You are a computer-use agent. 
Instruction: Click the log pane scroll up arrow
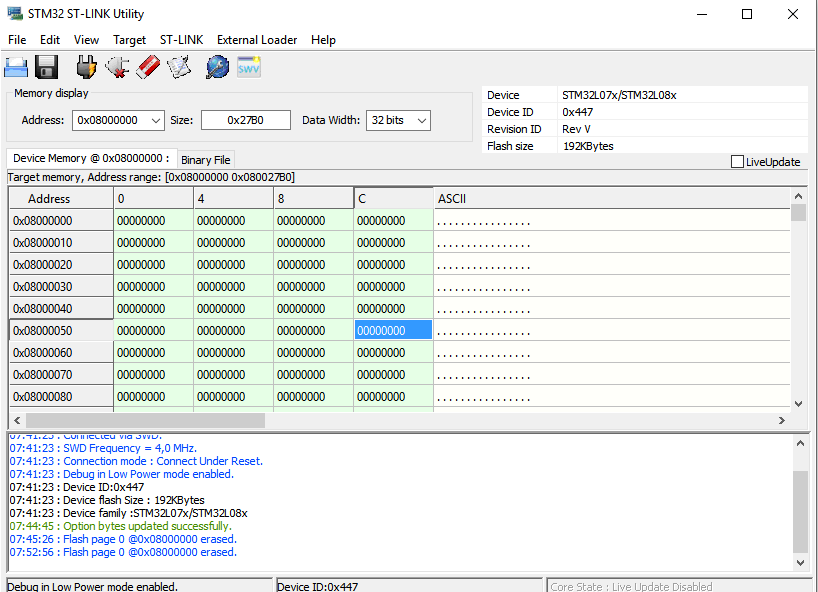[800, 443]
